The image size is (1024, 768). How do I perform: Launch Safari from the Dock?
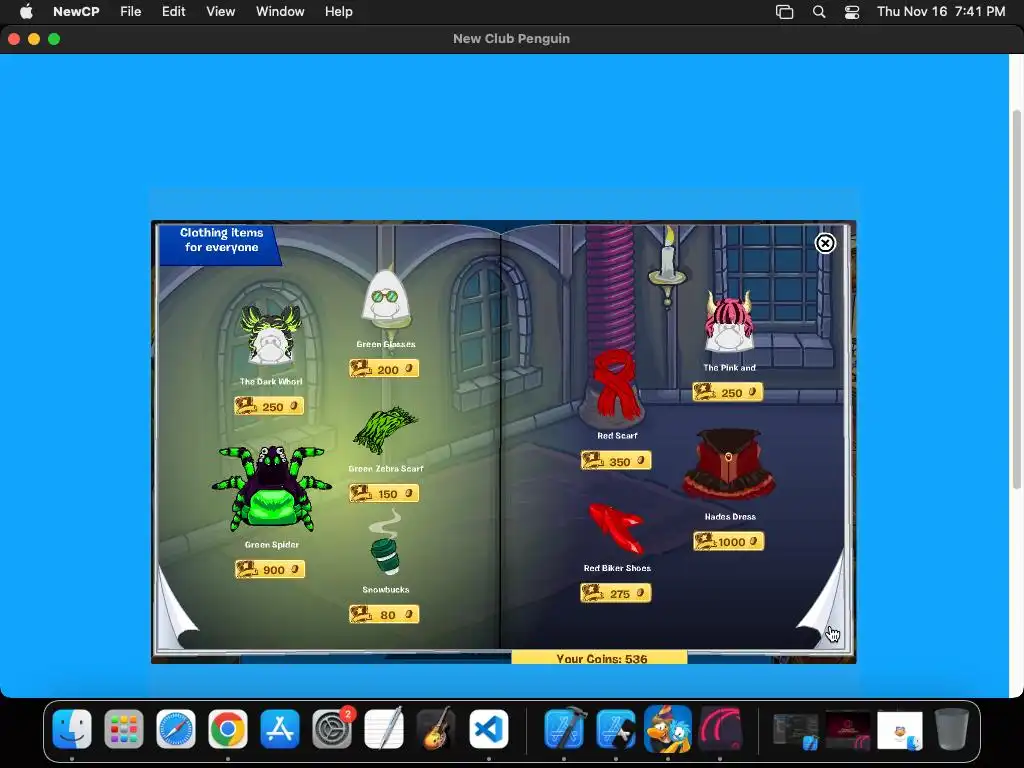[x=176, y=728]
